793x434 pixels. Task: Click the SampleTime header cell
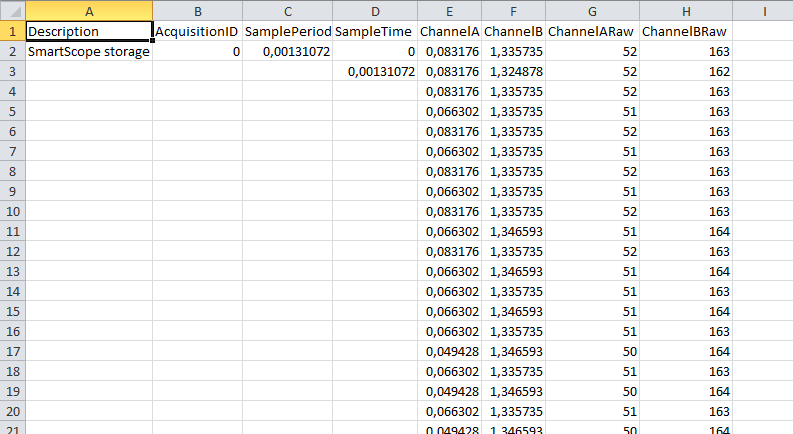pyautogui.click(x=375, y=31)
